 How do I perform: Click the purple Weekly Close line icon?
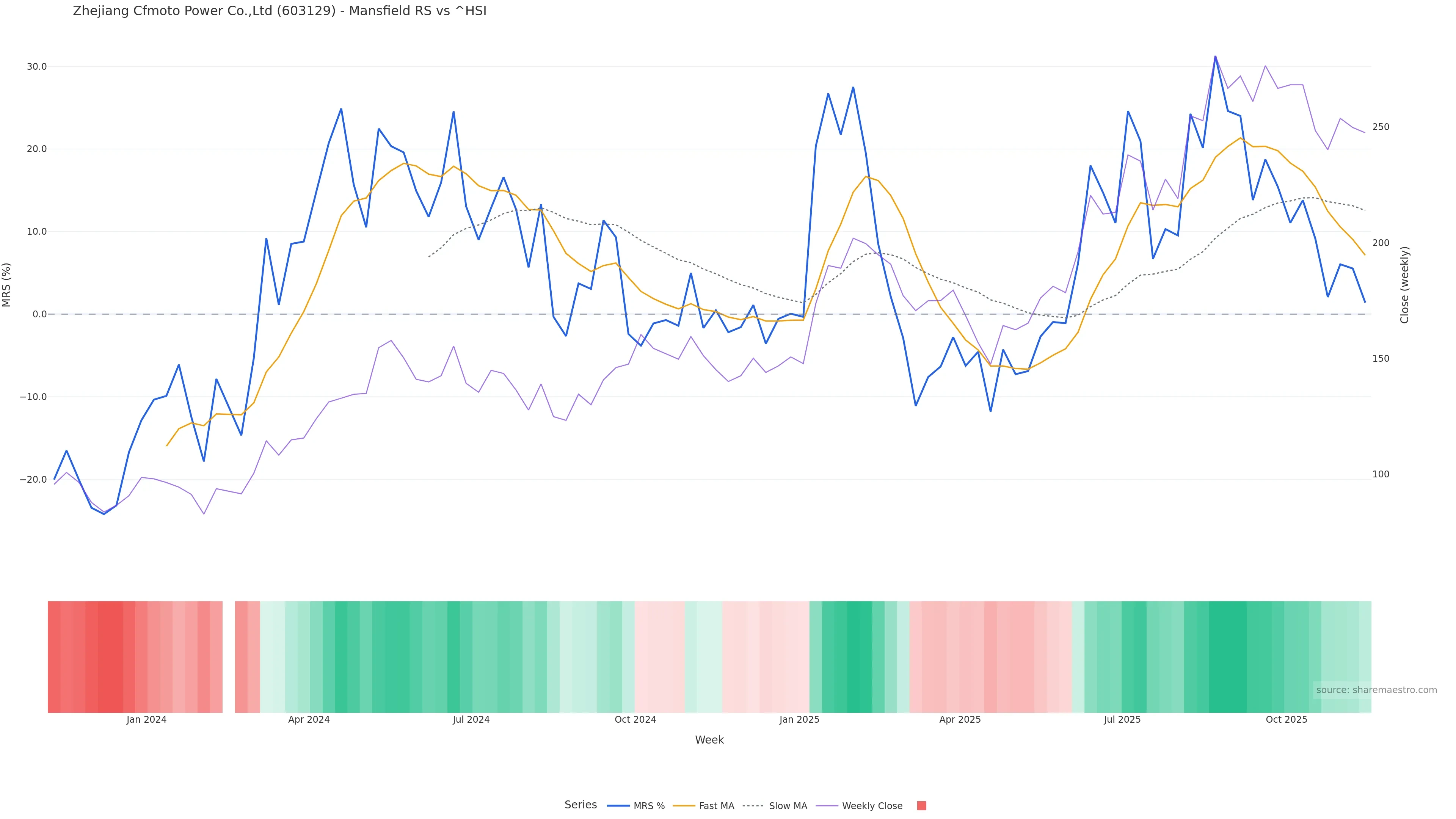click(827, 806)
